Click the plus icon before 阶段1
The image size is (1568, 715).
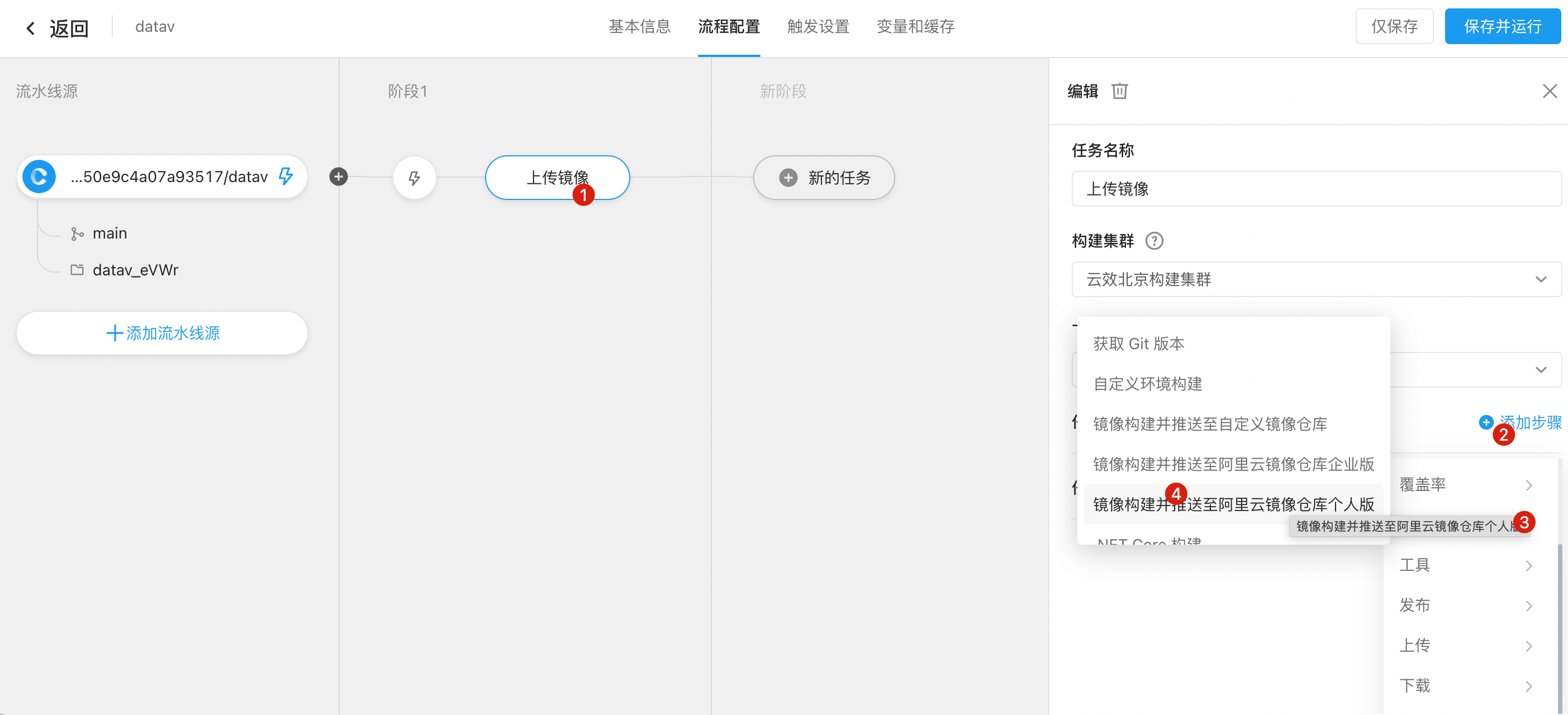[x=339, y=177]
